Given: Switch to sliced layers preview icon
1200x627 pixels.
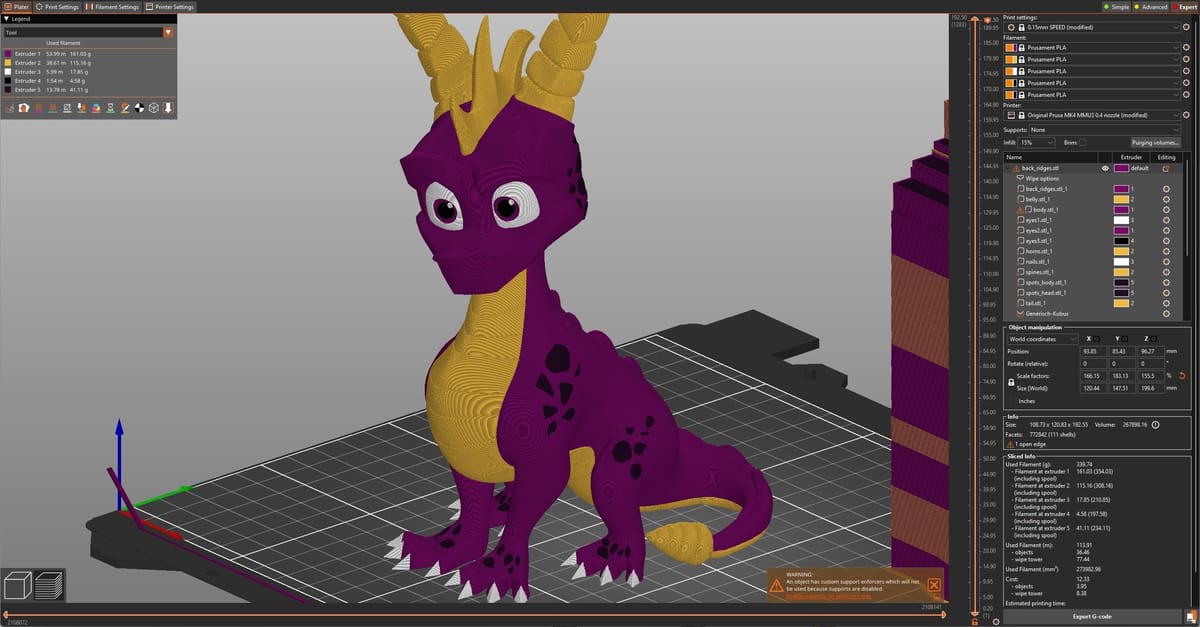Looking at the screenshot, I should 49,584.
